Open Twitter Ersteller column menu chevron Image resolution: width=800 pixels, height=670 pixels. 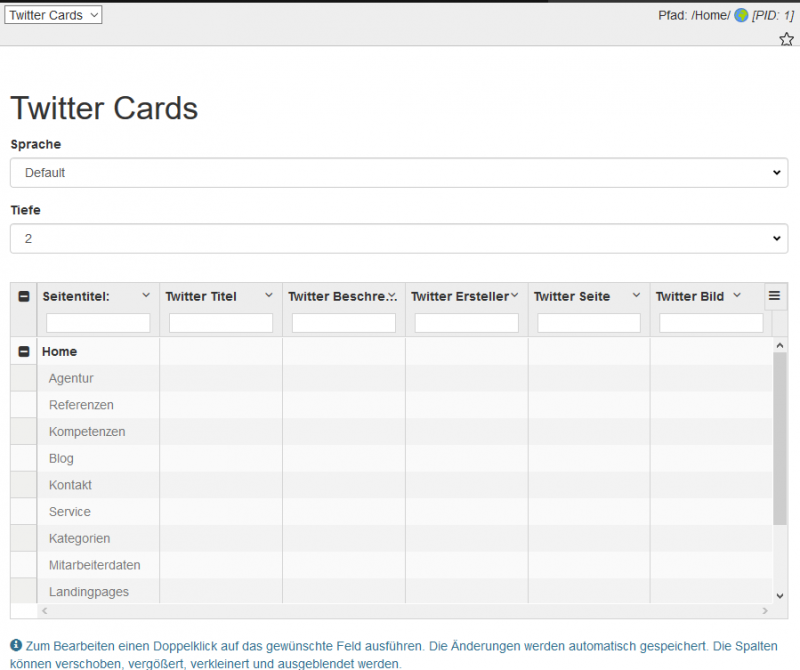tap(515, 295)
